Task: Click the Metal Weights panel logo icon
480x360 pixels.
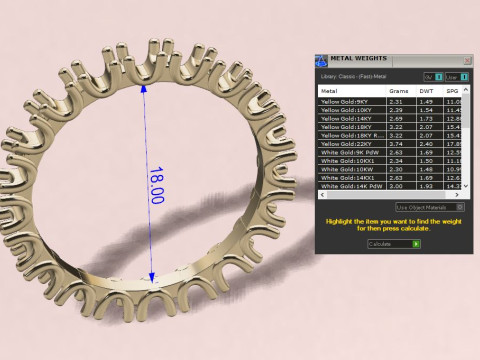Action: (321, 61)
